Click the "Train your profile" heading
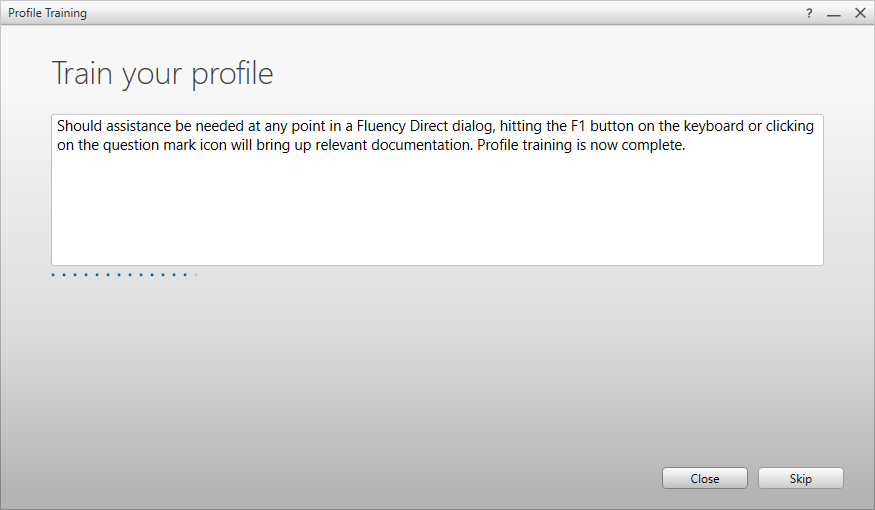Viewport: 875px width, 510px height. (x=162, y=73)
